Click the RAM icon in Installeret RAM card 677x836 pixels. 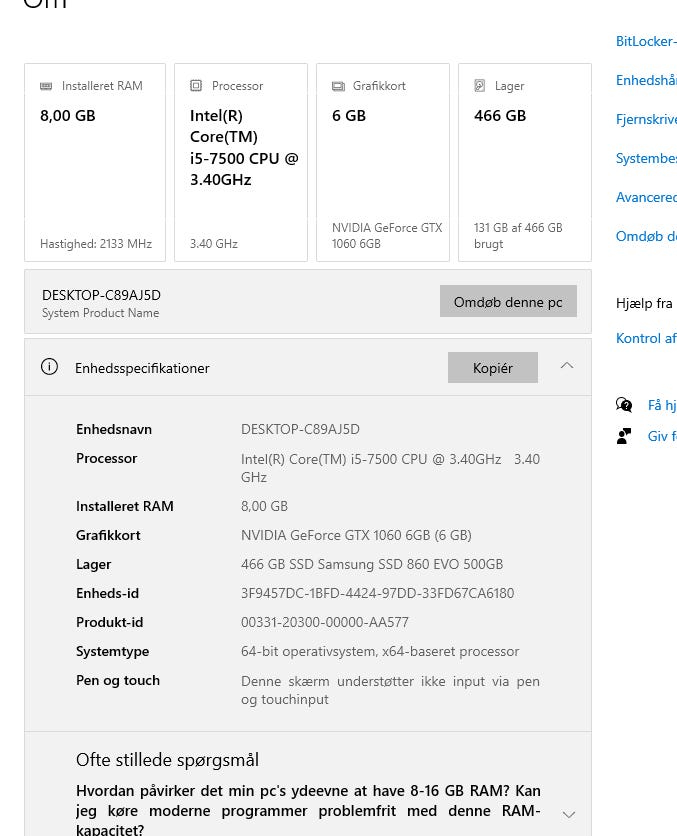[x=46, y=86]
